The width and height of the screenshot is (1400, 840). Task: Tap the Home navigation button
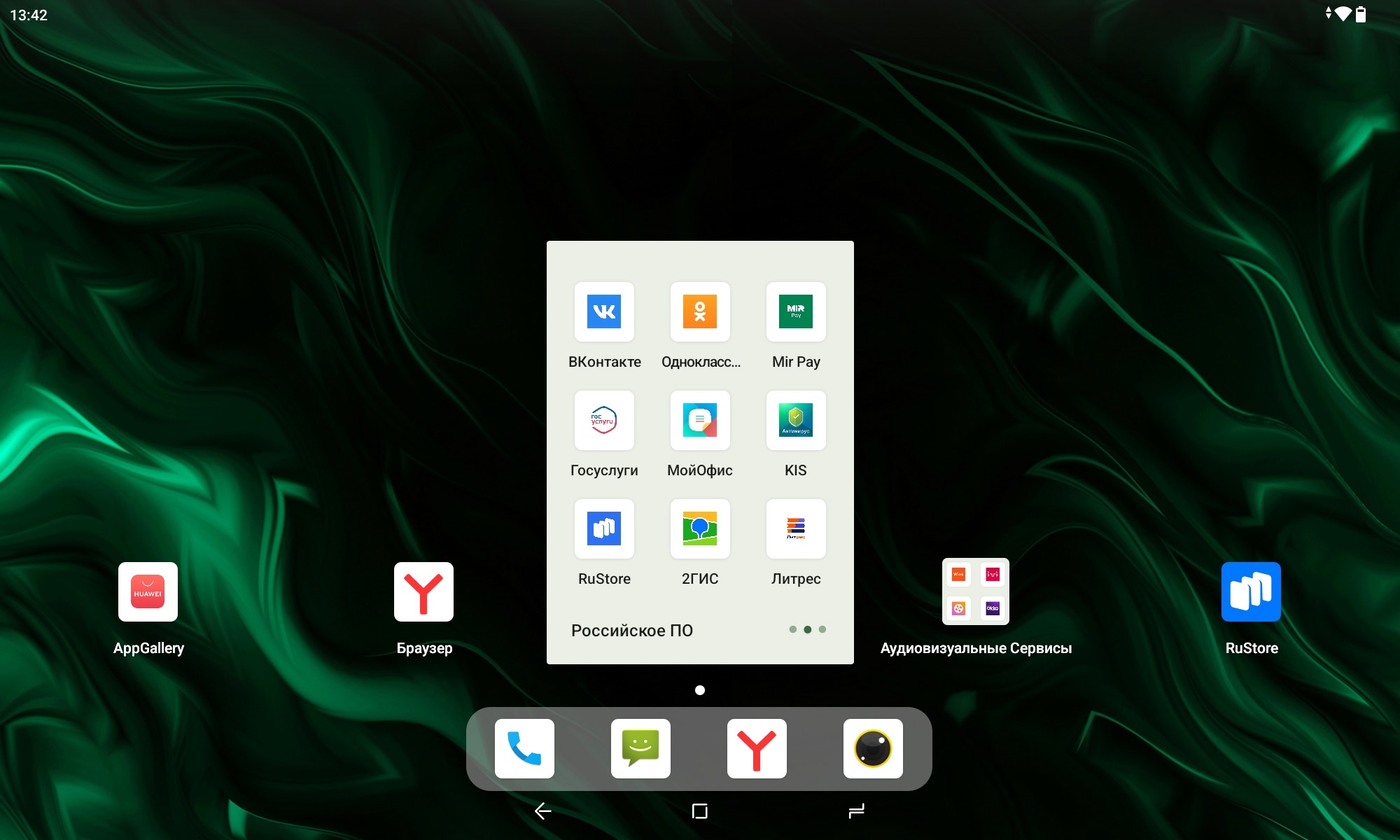pos(699,811)
